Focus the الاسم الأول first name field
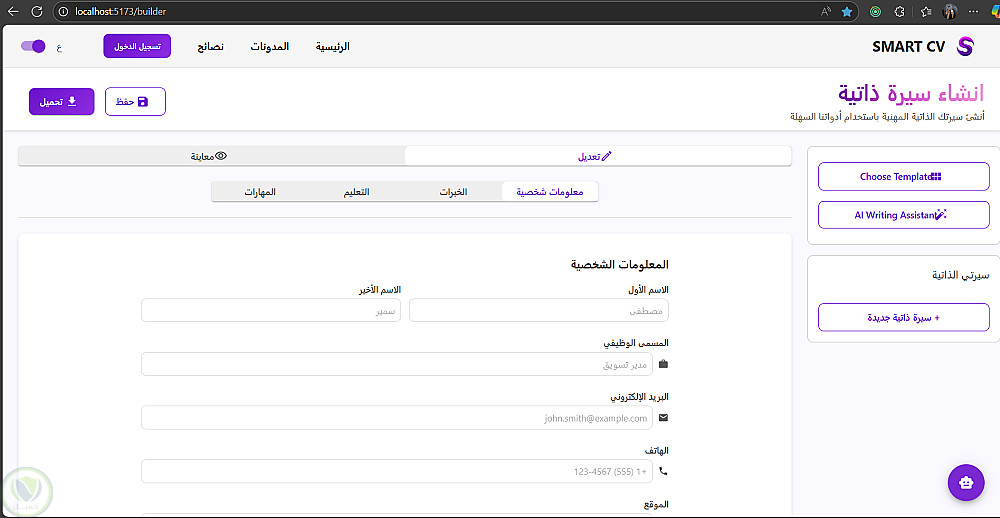 coord(539,311)
